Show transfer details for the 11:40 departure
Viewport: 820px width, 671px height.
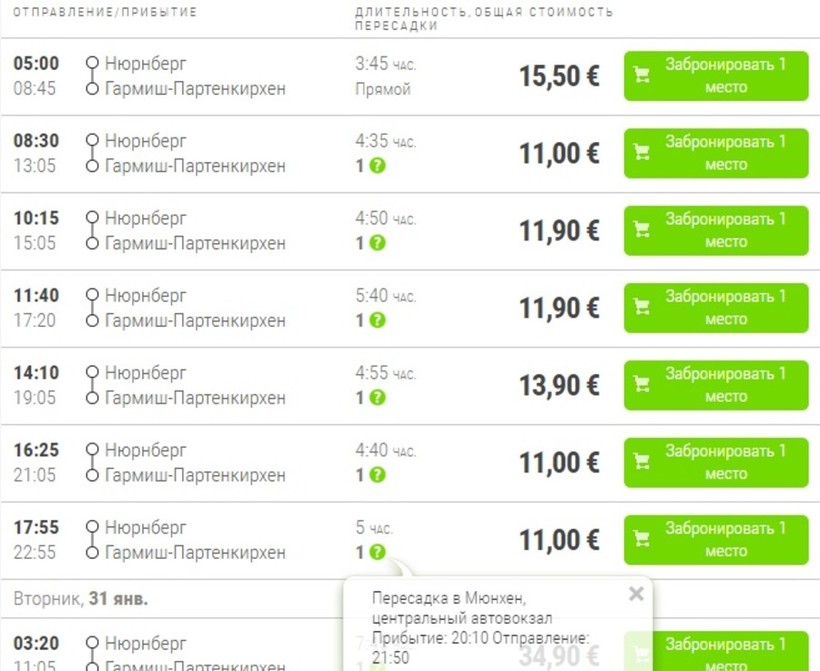[x=377, y=321]
